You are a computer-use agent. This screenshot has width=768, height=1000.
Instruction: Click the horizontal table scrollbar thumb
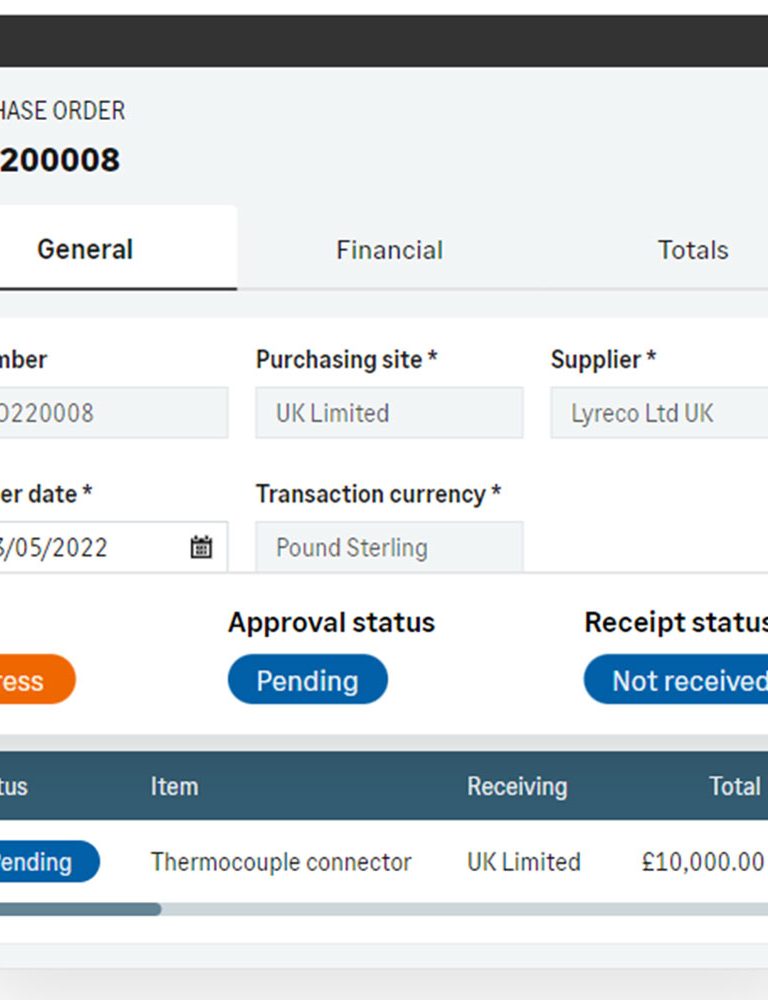coord(80,909)
